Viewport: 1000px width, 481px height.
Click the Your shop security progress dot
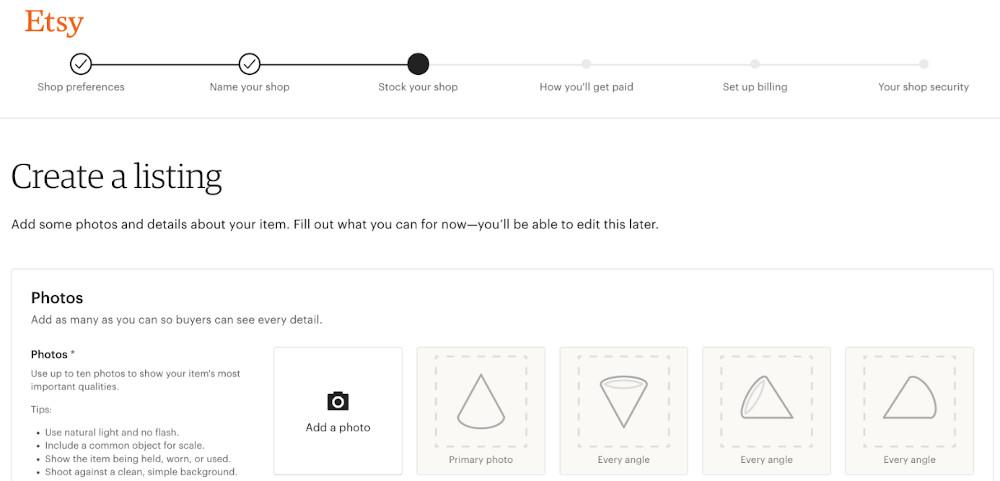[923, 64]
